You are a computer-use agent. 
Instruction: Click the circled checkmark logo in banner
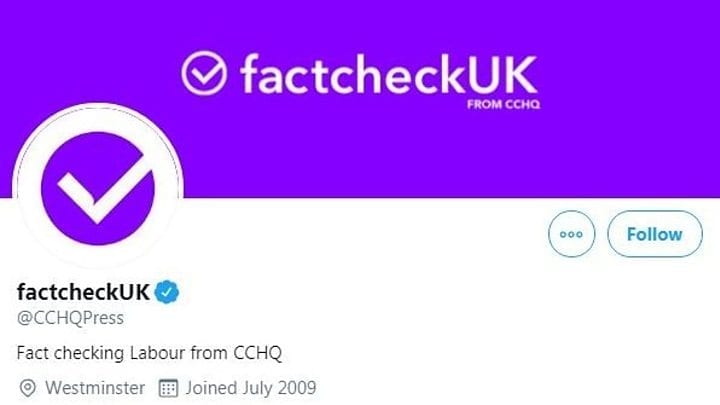click(204, 73)
